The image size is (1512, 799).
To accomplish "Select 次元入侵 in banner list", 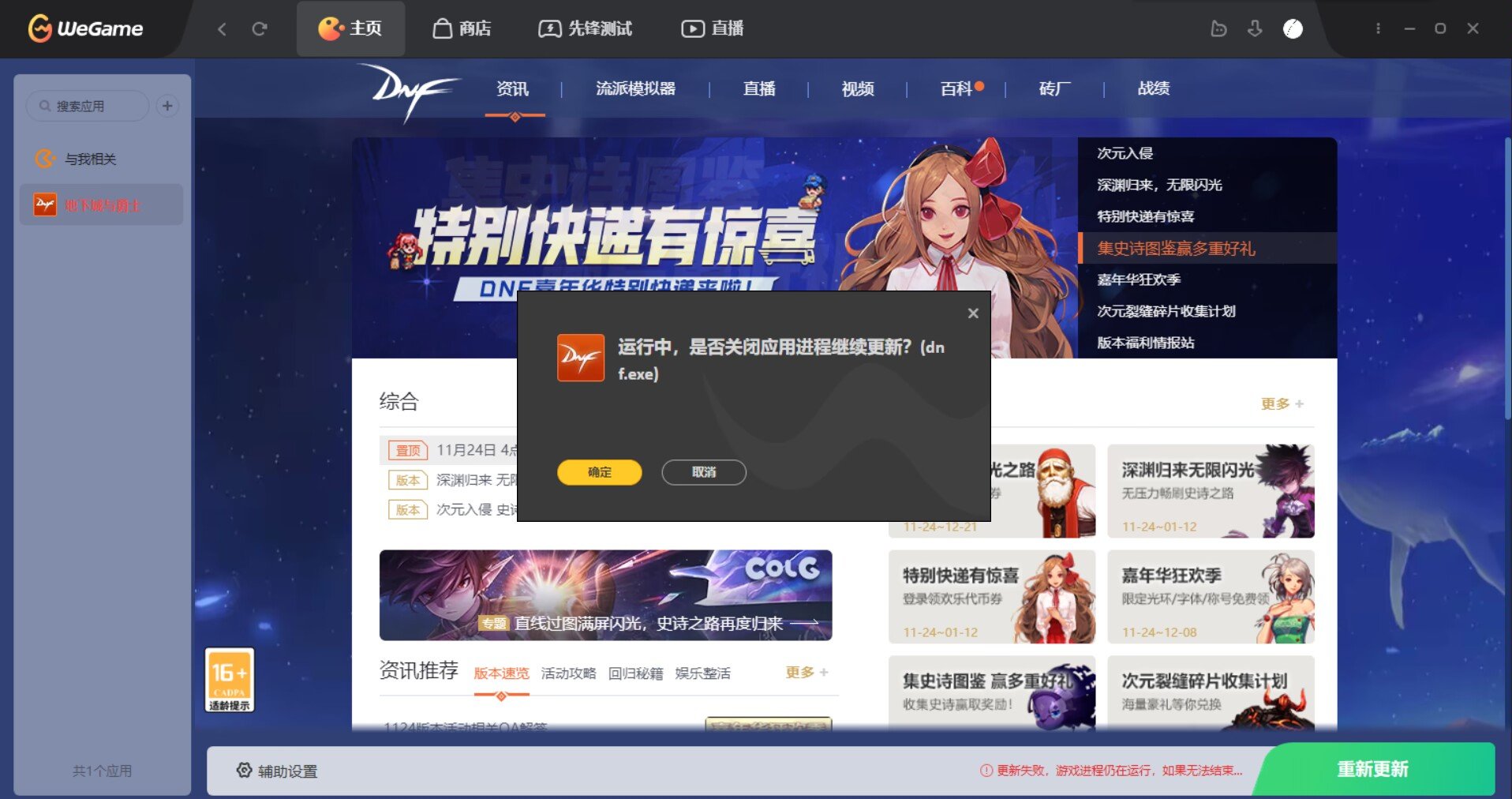I will coord(1207,153).
